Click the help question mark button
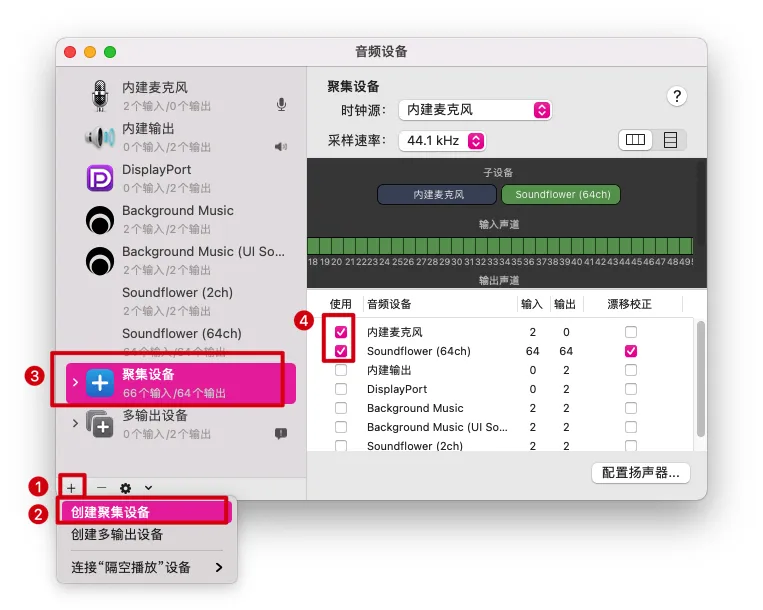Screen dimensions: 763x610 tap(677, 96)
